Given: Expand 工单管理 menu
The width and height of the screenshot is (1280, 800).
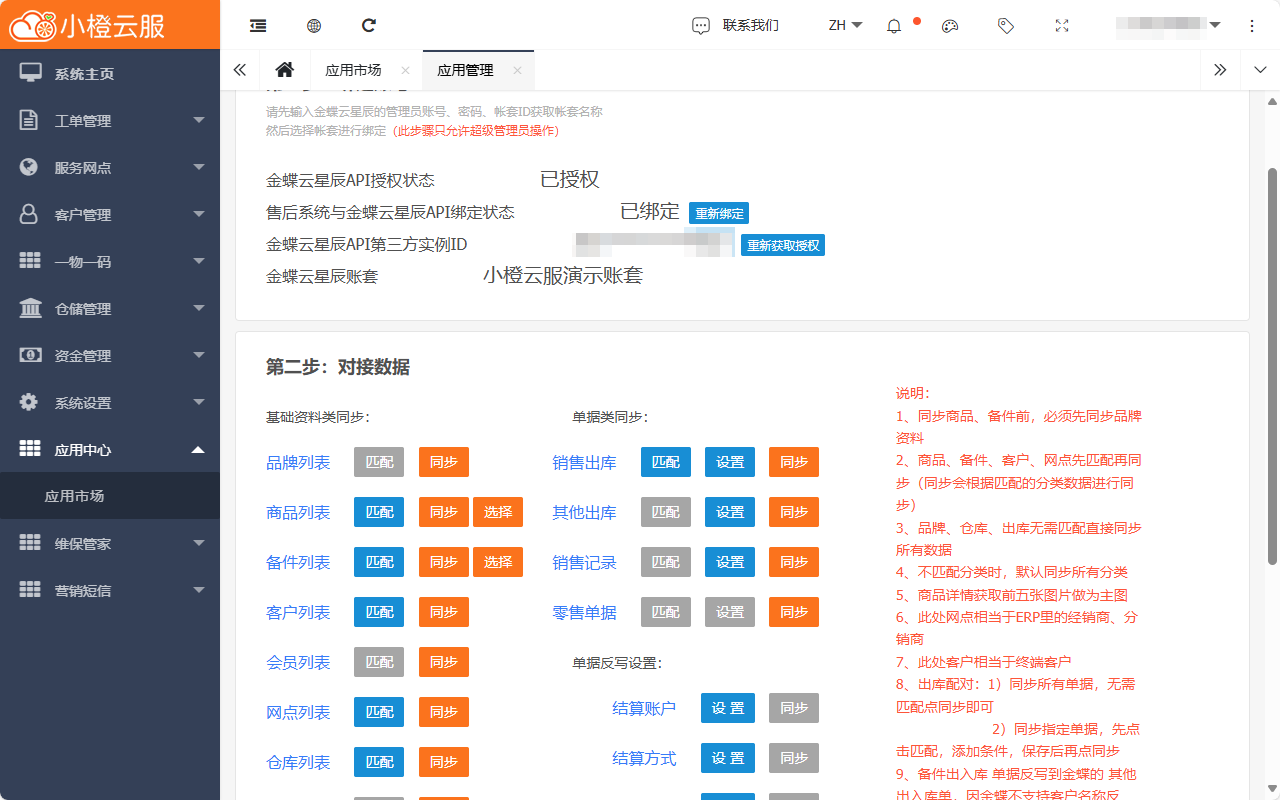Looking at the screenshot, I should tap(110, 120).
